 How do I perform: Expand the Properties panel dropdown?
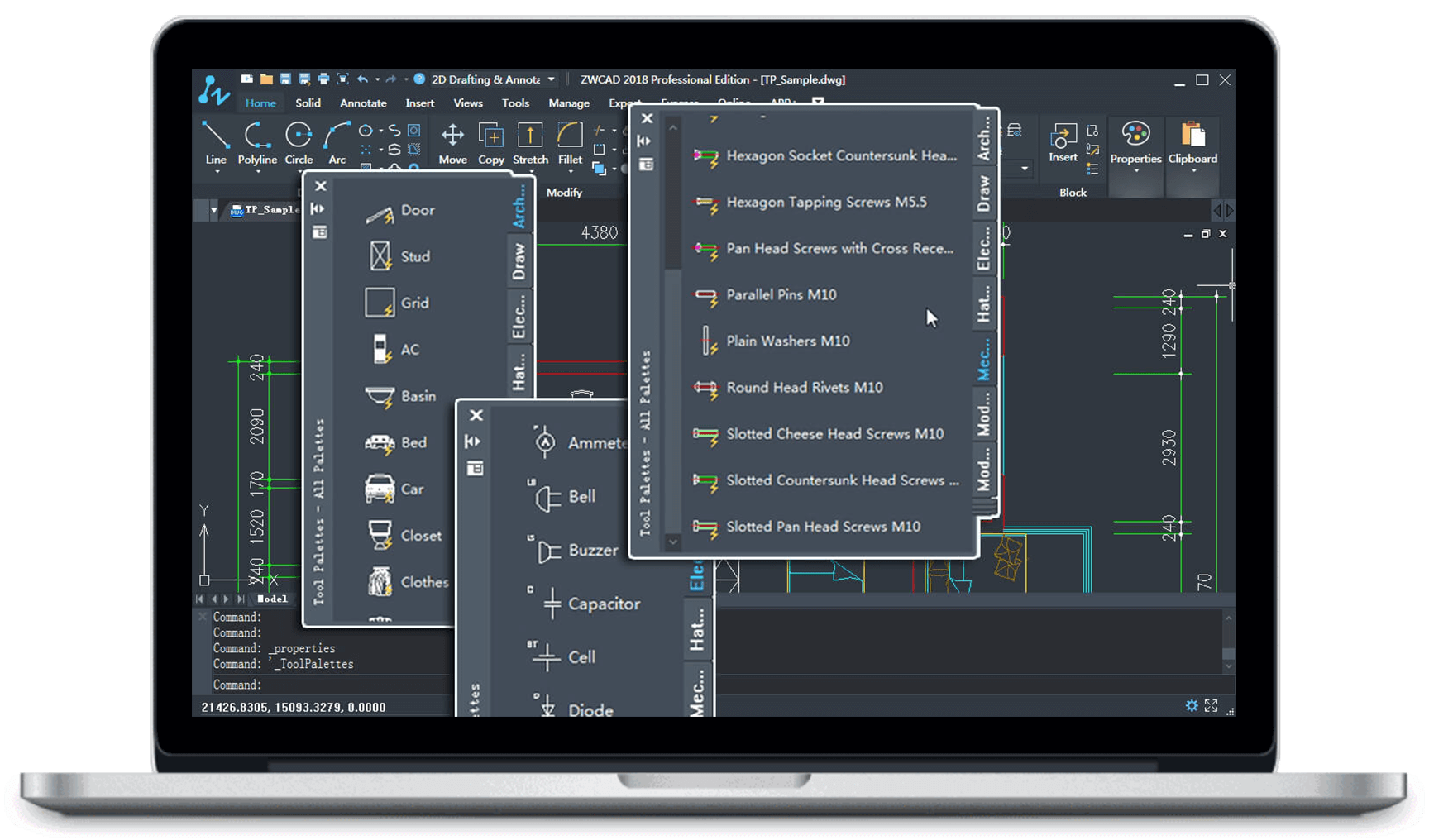(1135, 172)
